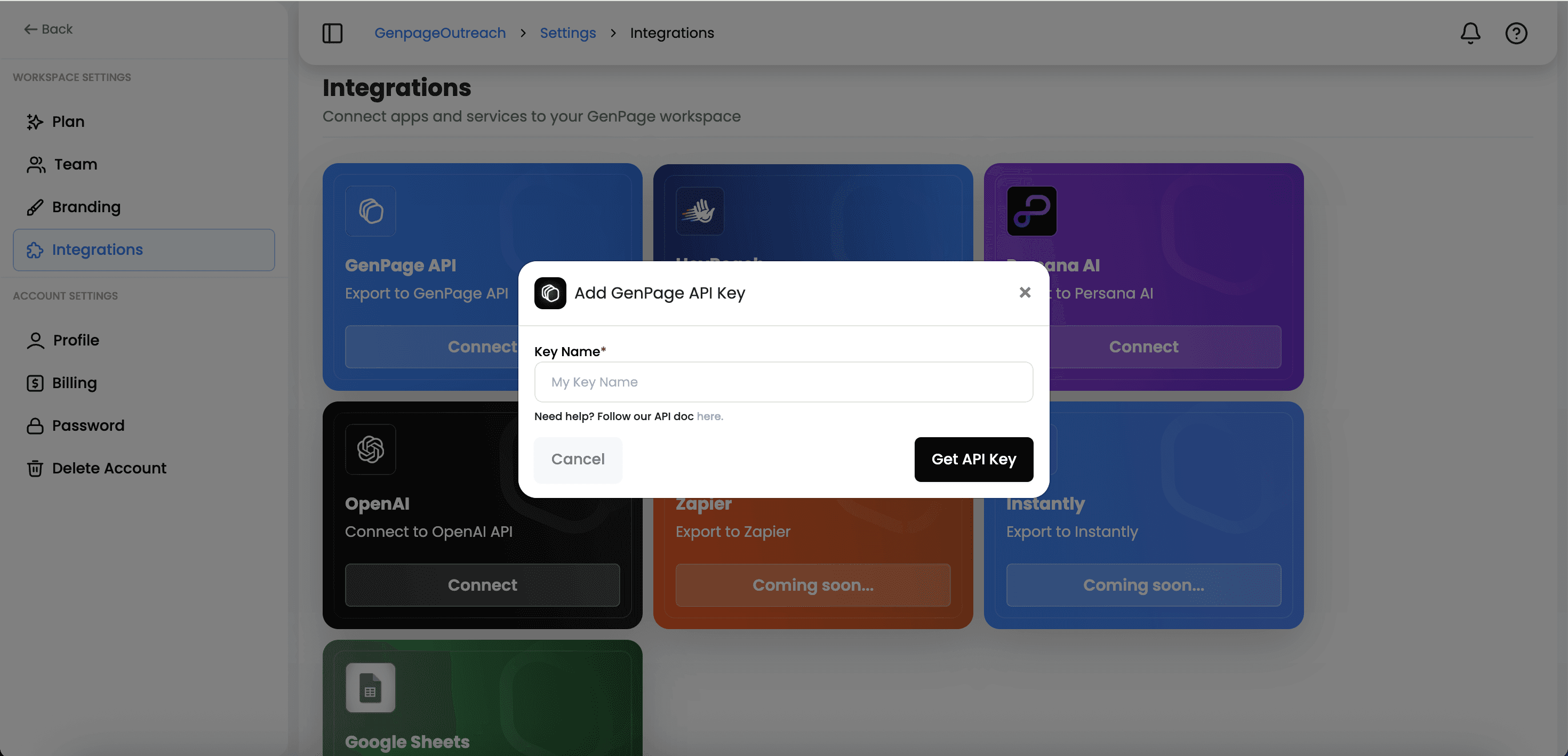1568x756 pixels.
Task: Toggle the sidebar panel icon
Action: tap(332, 33)
